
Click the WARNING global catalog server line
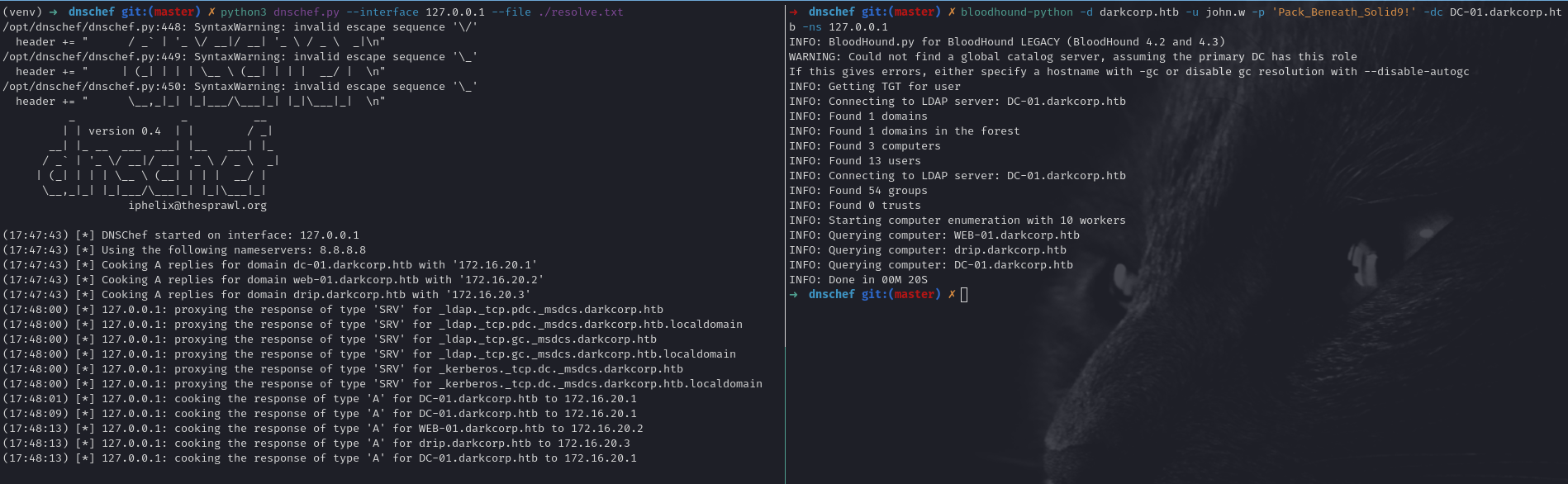coord(1072,57)
